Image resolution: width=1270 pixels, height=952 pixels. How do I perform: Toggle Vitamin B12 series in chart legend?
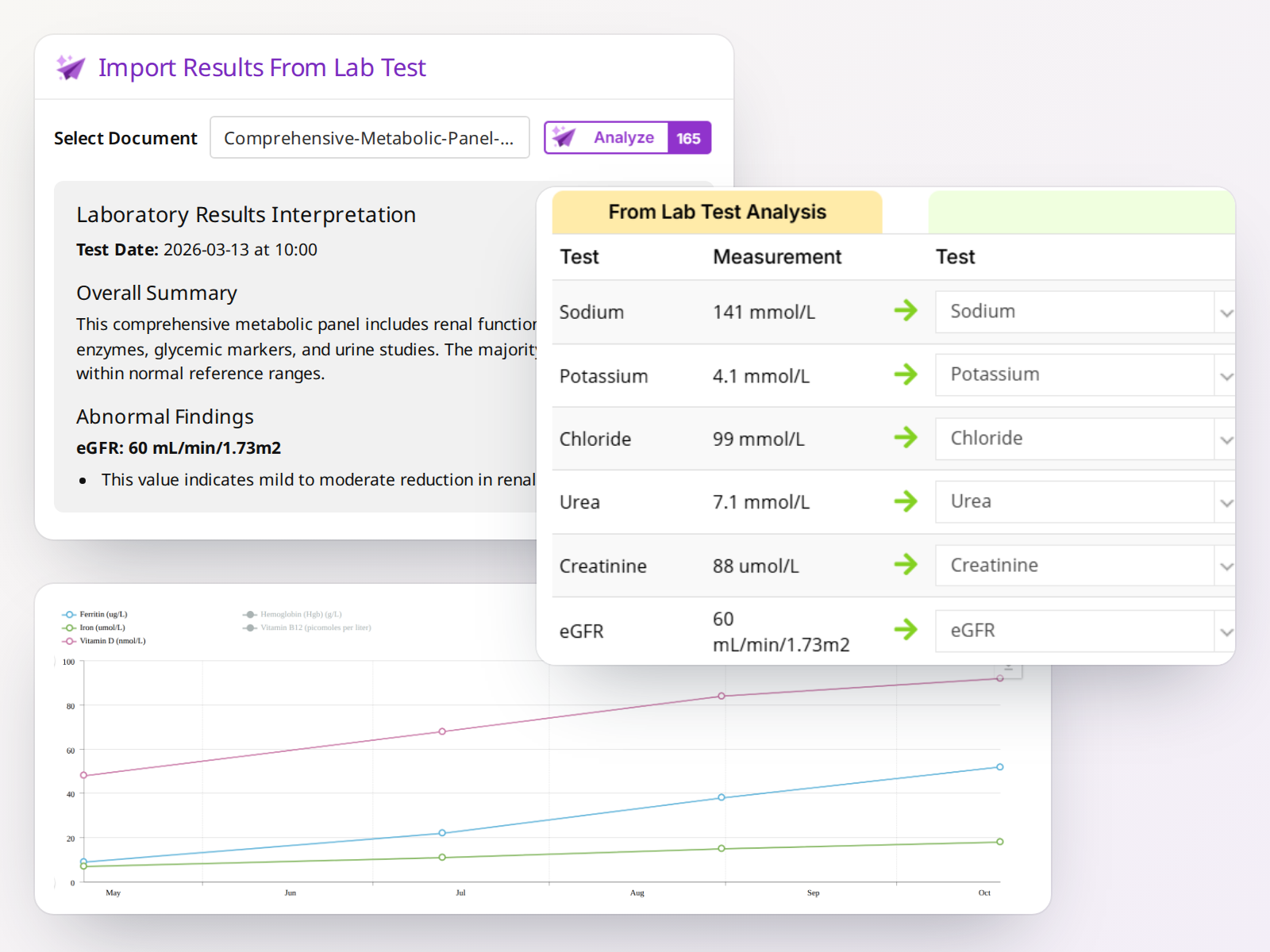[307, 628]
